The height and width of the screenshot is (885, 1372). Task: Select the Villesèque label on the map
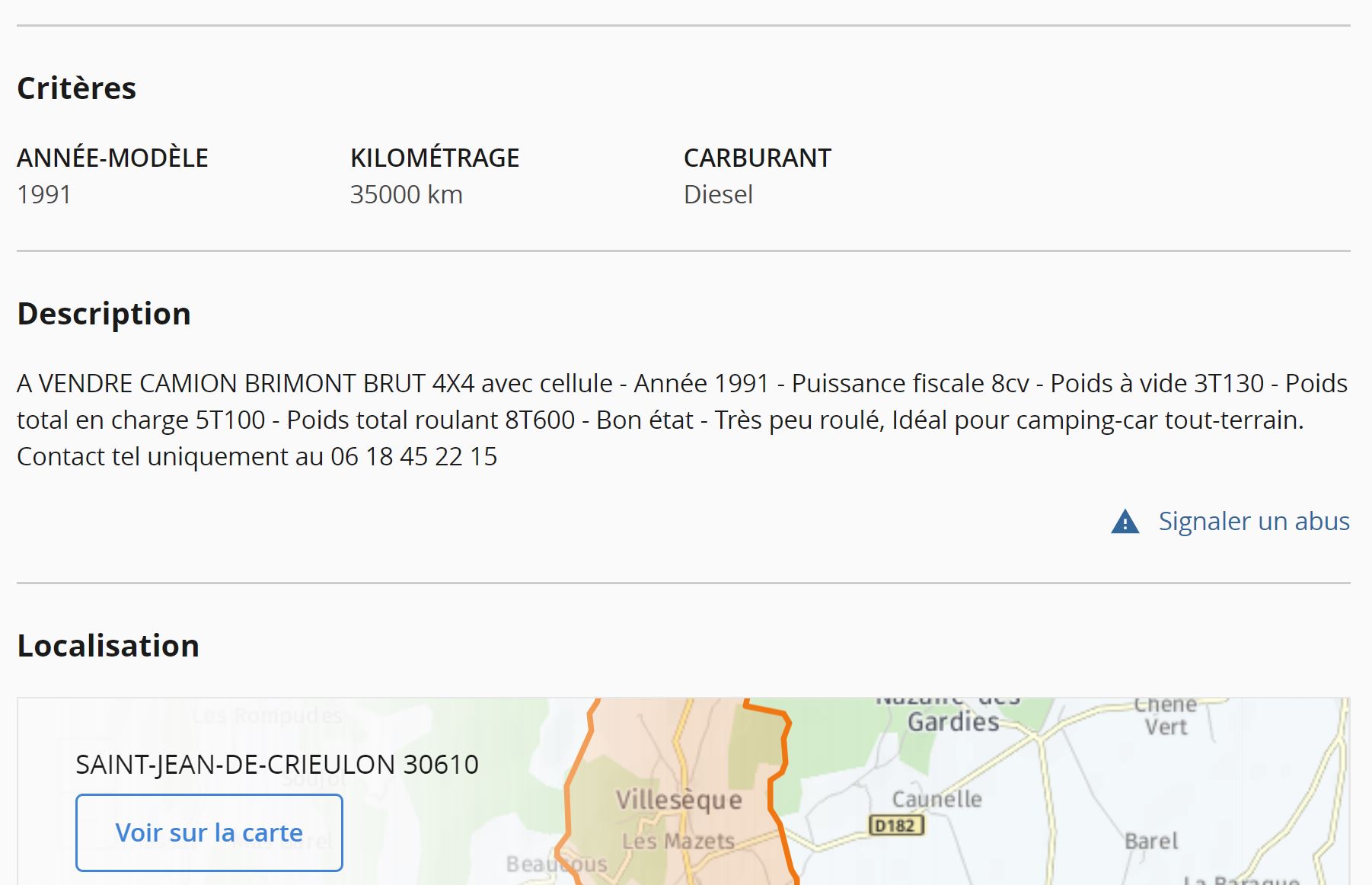click(678, 800)
